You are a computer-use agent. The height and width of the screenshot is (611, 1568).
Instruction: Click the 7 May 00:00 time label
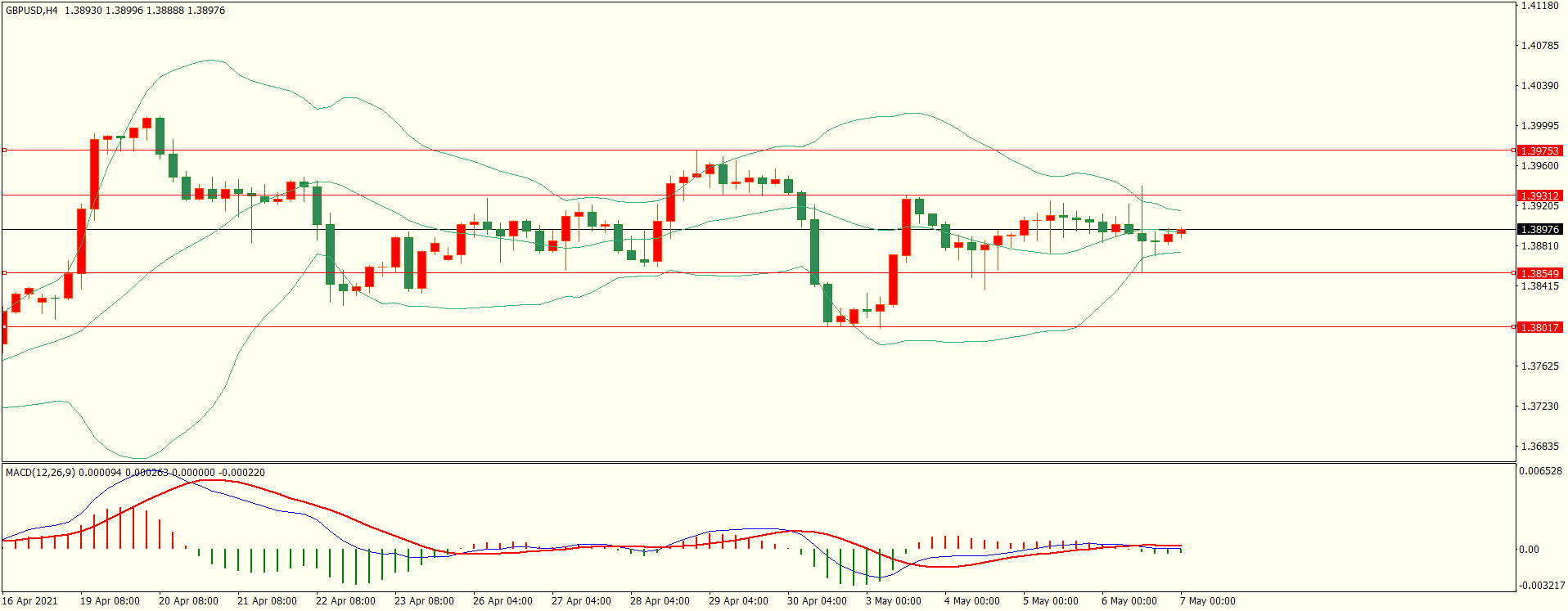coord(1207,601)
